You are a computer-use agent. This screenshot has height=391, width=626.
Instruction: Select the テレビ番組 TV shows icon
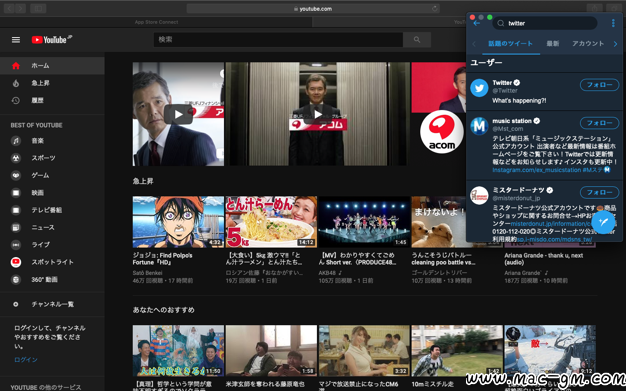[x=16, y=210]
